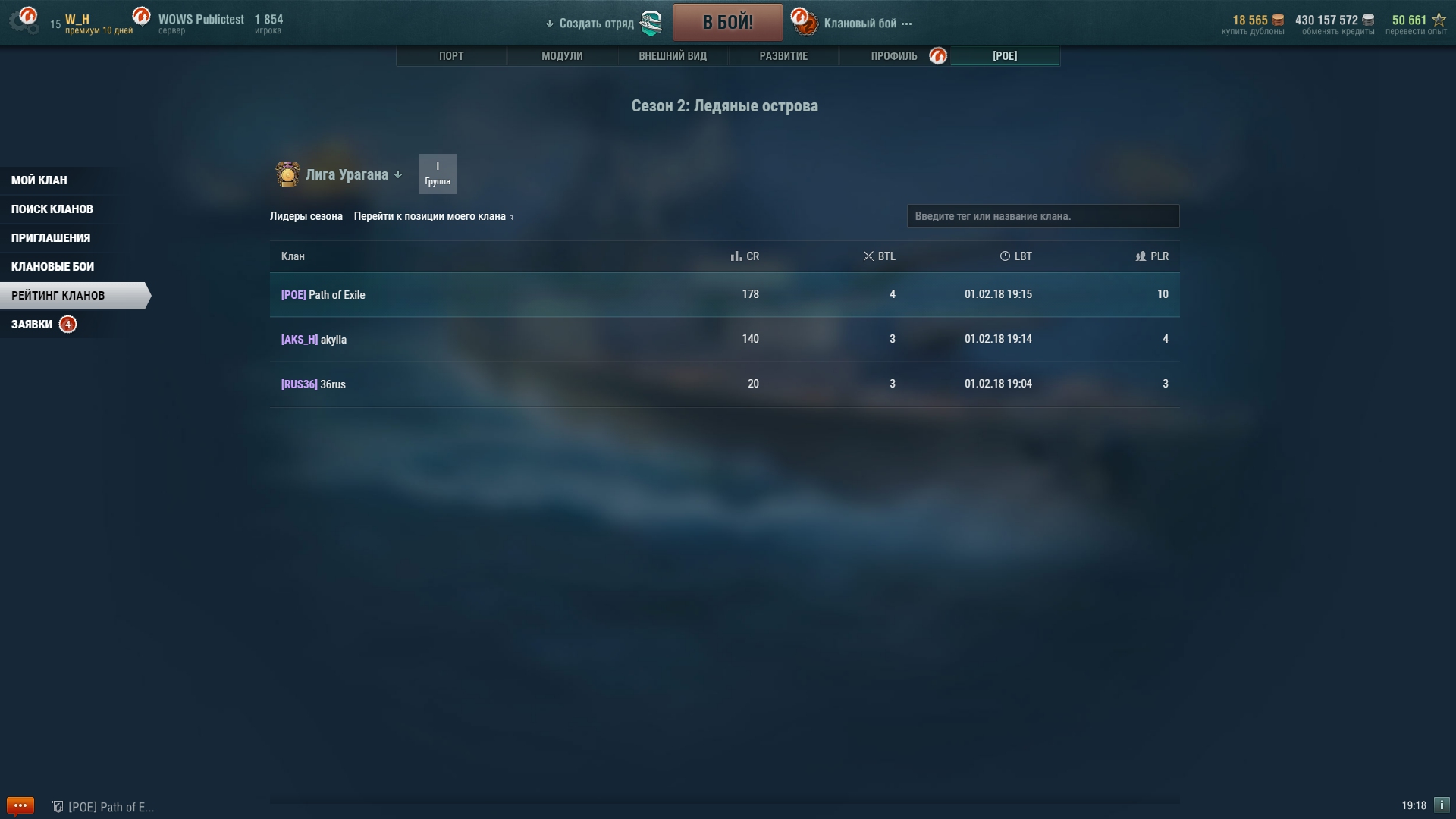Image resolution: width=1456 pixels, height=819 pixels.
Task: Click the В БОЙ! battle button
Action: point(727,22)
